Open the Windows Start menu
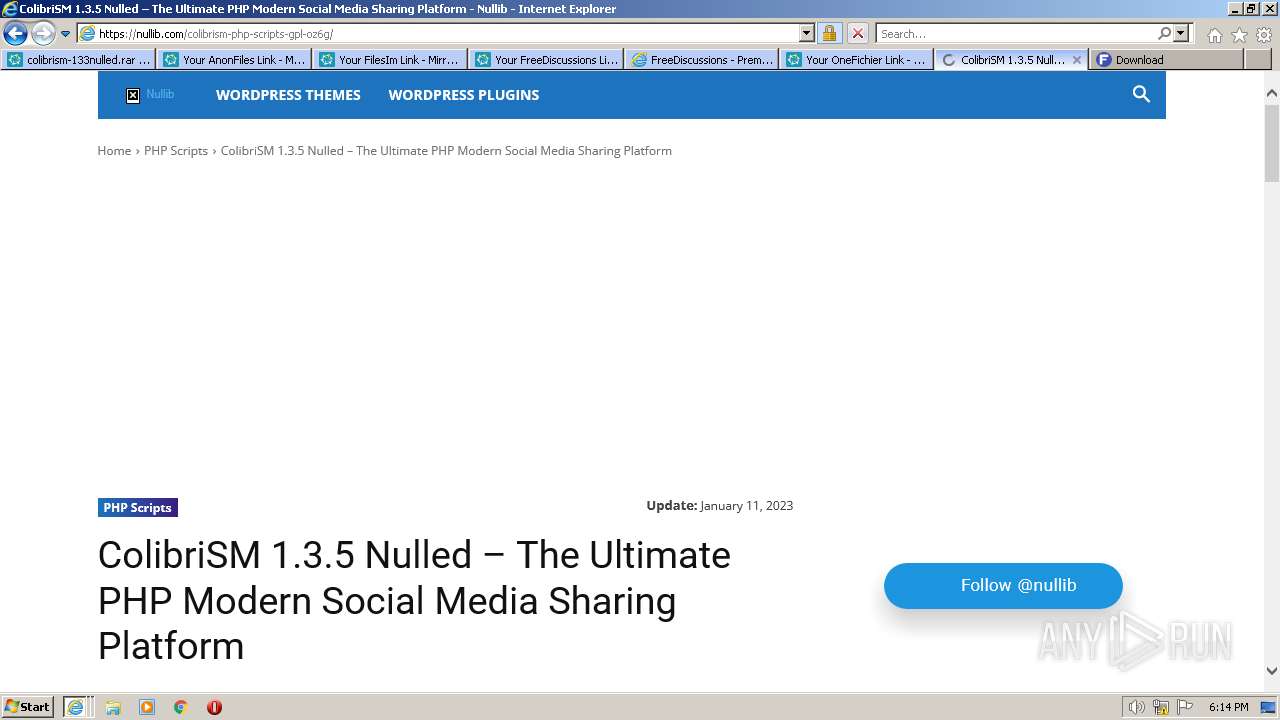Image resolution: width=1280 pixels, height=720 pixels. (28, 706)
